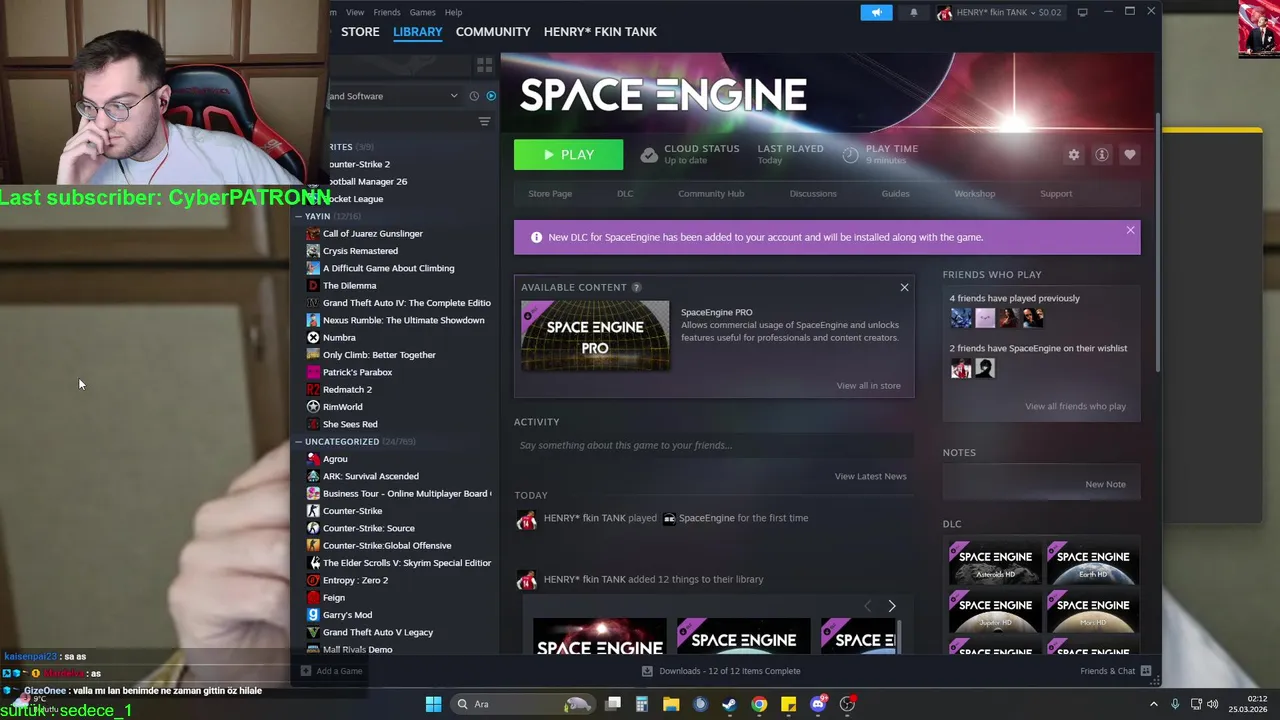Show SpaceEngine game info icon
Screen dimensions: 1280x720
click(x=1102, y=155)
